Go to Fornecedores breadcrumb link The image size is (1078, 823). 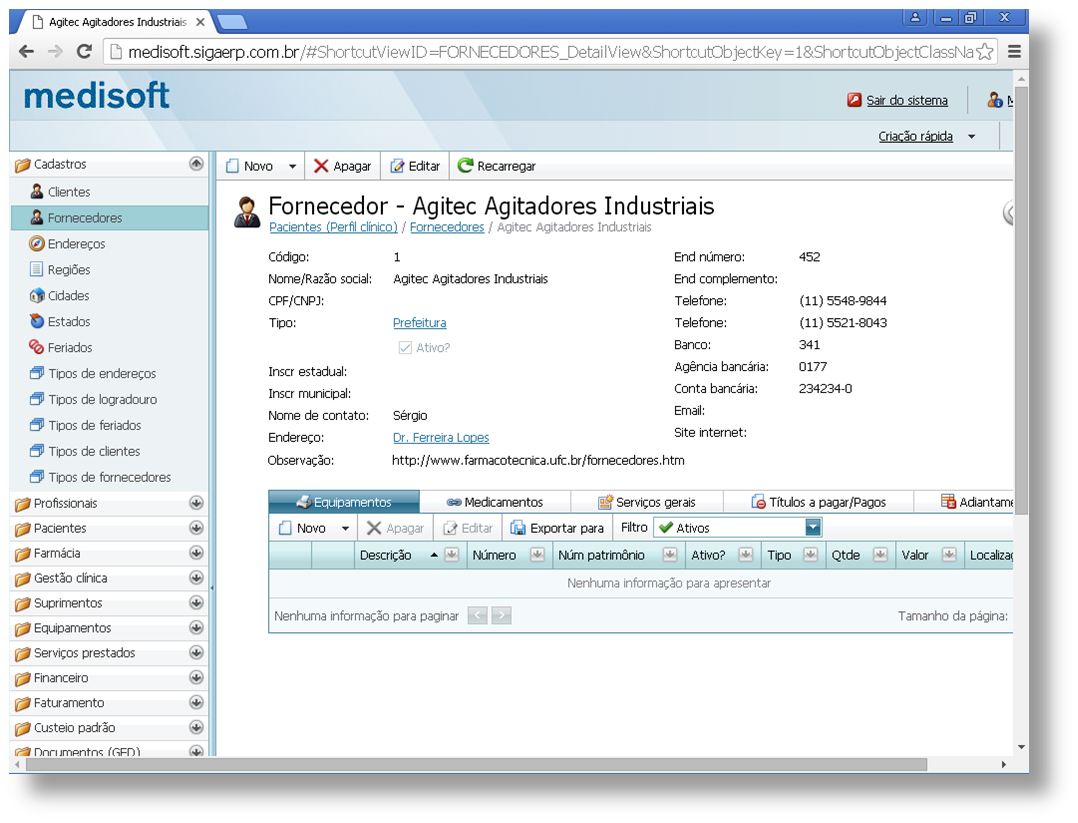click(x=447, y=227)
